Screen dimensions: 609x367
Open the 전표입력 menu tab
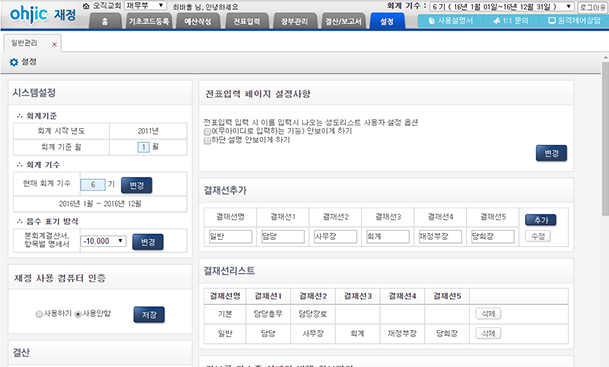pyautogui.click(x=246, y=21)
